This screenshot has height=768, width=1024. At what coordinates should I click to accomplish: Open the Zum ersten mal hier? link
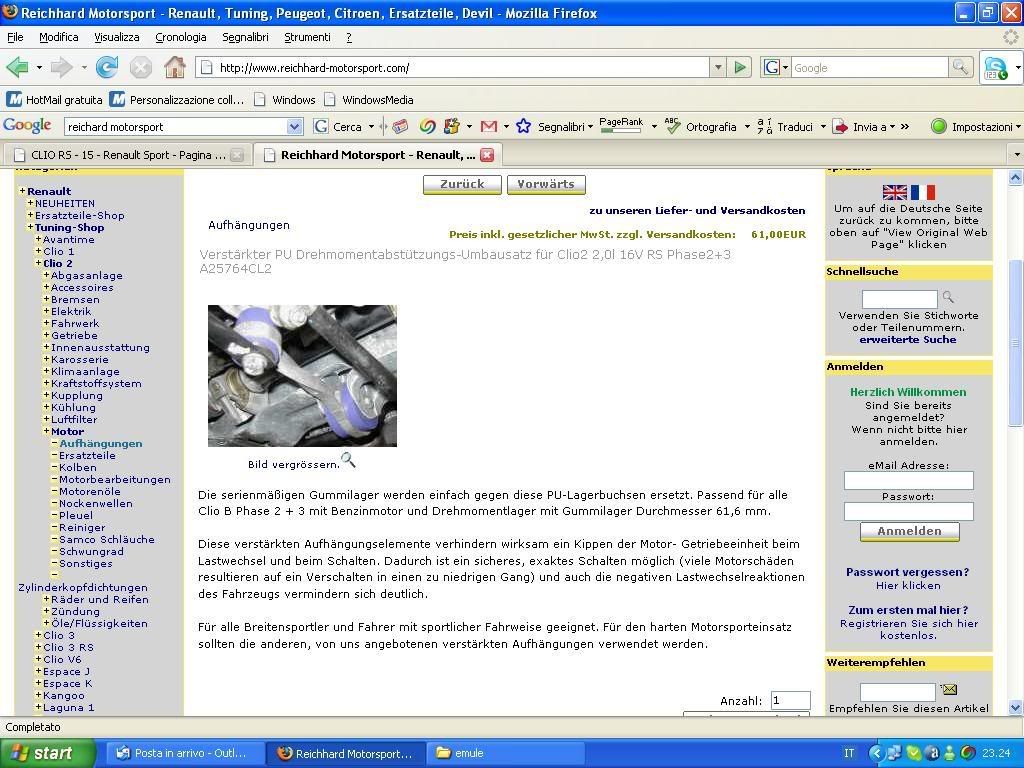[908, 610]
